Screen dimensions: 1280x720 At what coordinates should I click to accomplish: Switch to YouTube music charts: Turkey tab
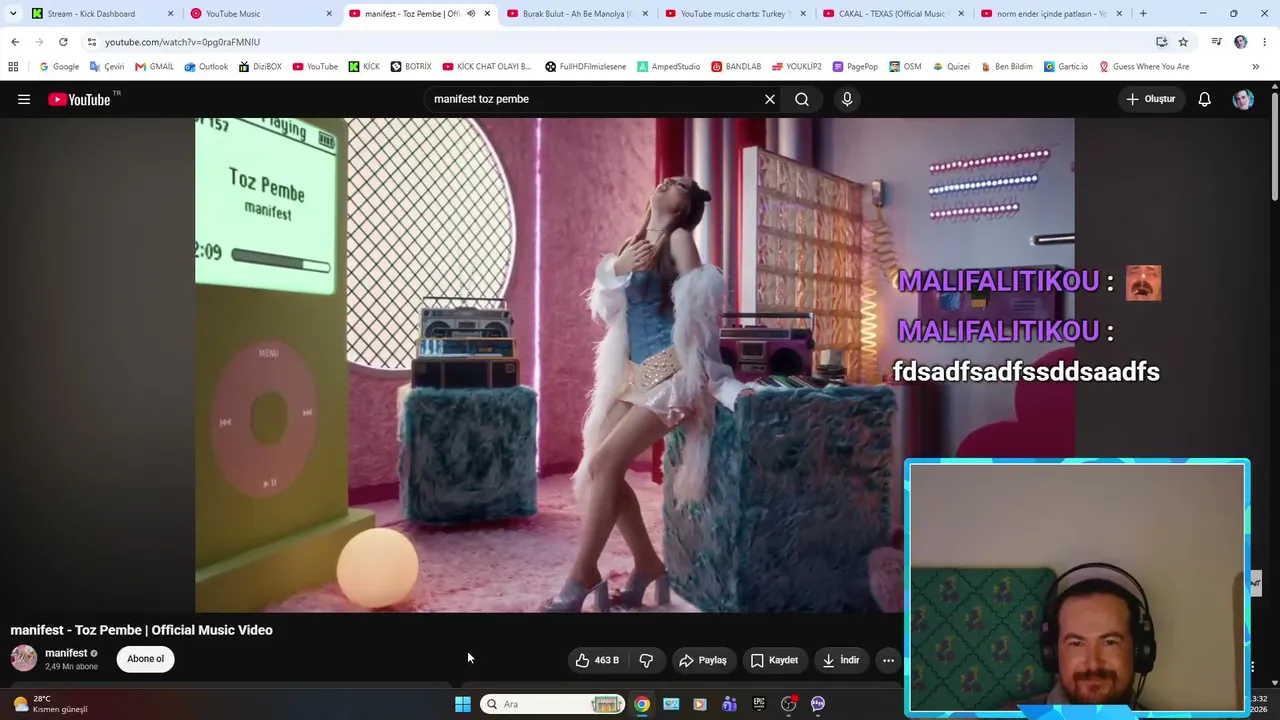coord(736,14)
